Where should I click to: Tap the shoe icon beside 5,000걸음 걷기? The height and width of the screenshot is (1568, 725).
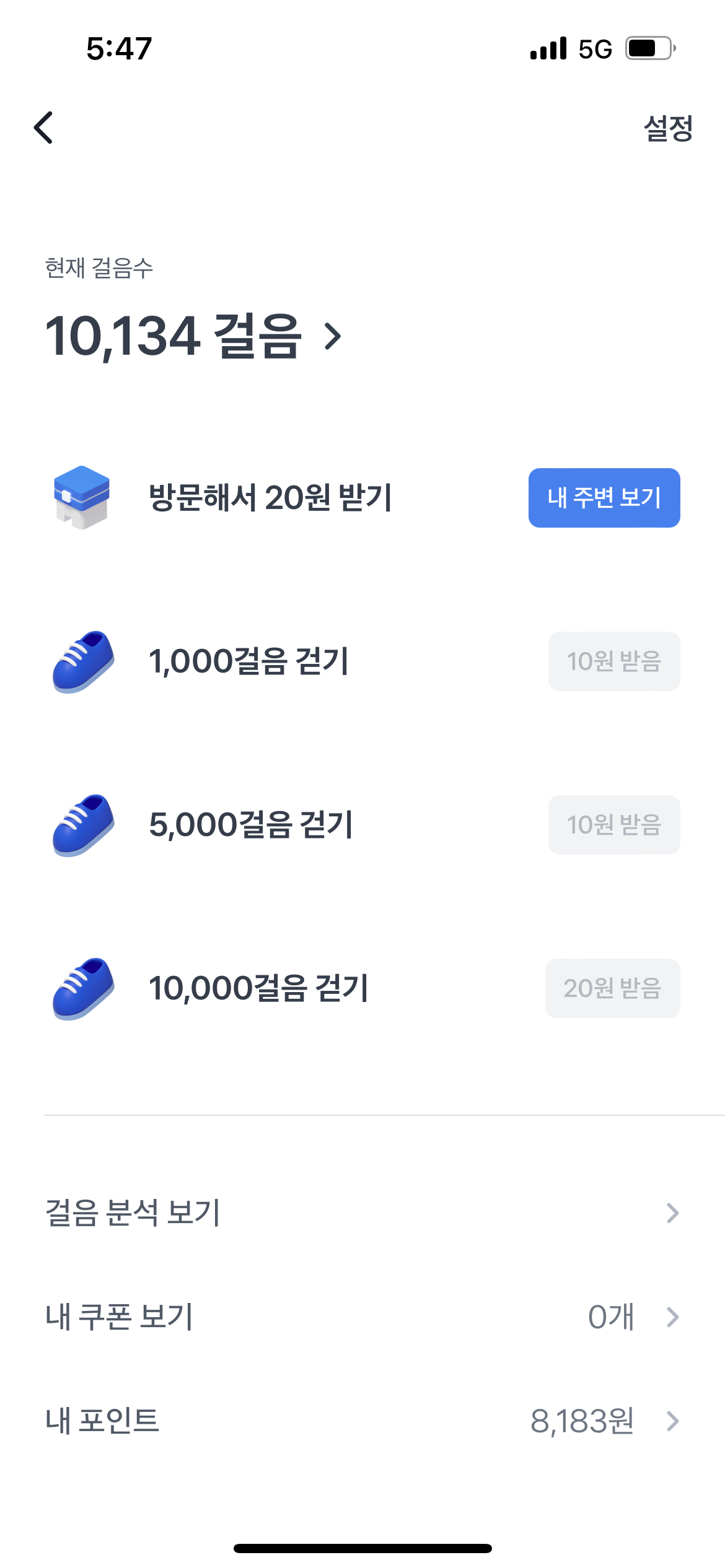tap(83, 825)
